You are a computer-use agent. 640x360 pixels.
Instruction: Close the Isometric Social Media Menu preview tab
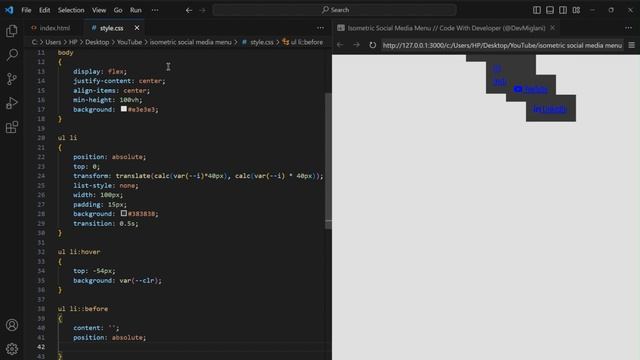(x=553, y=28)
